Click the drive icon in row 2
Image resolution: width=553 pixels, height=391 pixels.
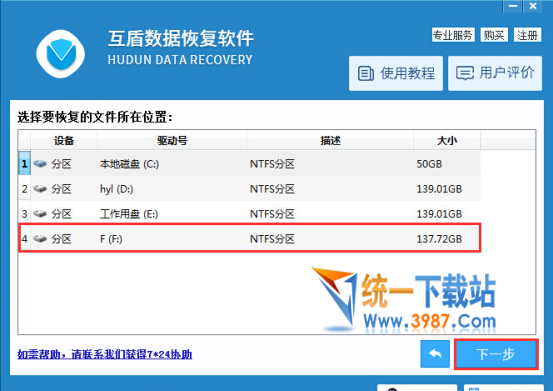tap(40, 189)
